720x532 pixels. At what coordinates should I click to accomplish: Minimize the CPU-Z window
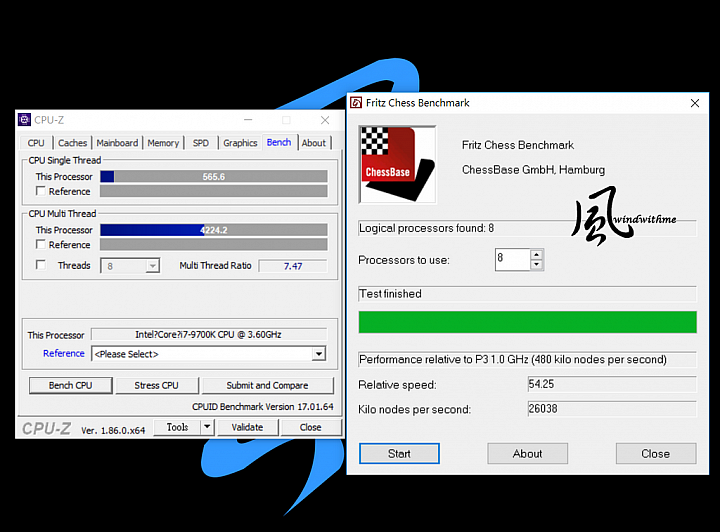(248, 120)
